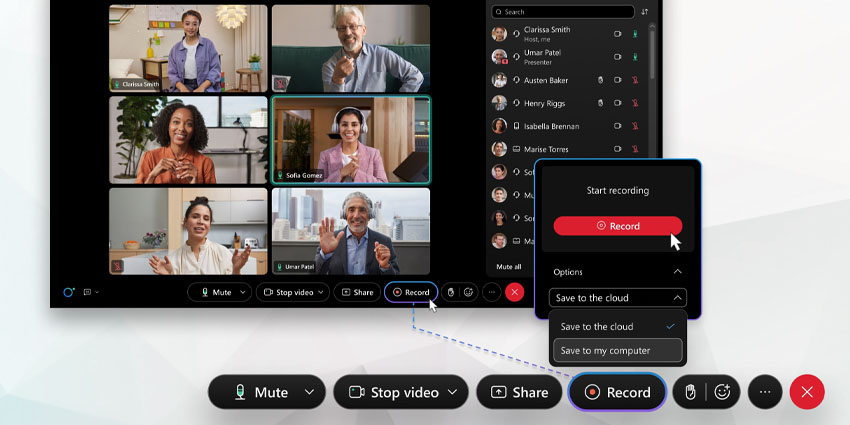Image resolution: width=850 pixels, height=425 pixels.
Task: Click the captions icon in meeting window
Action: point(88,292)
